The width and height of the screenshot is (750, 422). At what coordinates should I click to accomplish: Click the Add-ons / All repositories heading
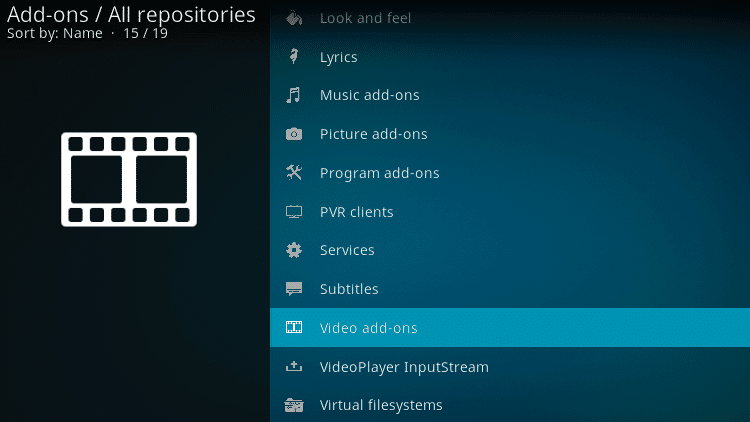(131, 14)
